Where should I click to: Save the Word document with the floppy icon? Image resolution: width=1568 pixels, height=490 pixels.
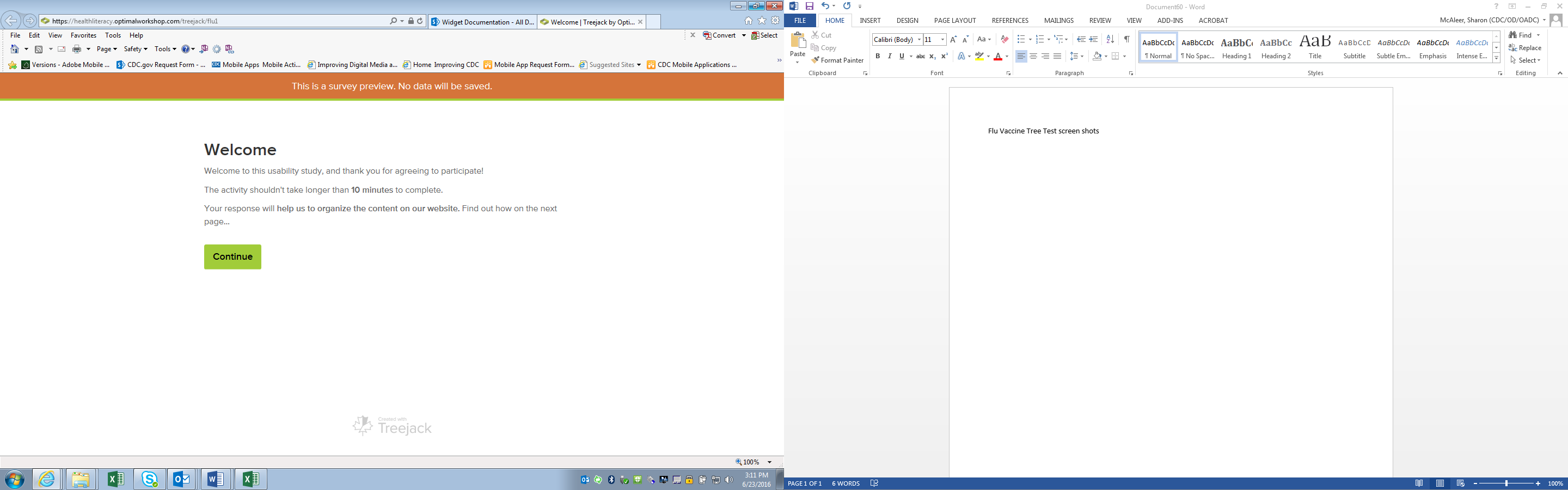click(810, 6)
